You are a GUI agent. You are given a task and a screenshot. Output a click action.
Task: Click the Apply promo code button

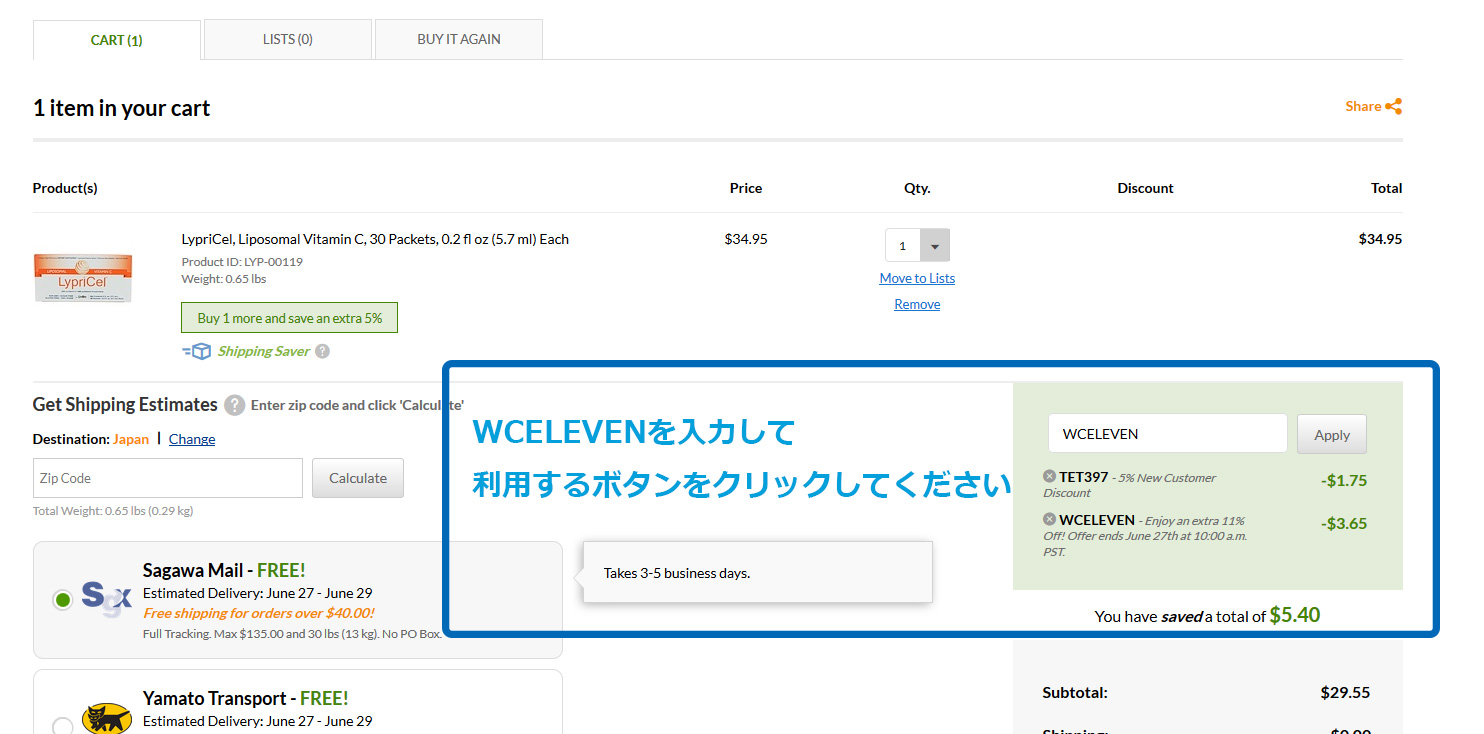pyautogui.click(x=1332, y=434)
